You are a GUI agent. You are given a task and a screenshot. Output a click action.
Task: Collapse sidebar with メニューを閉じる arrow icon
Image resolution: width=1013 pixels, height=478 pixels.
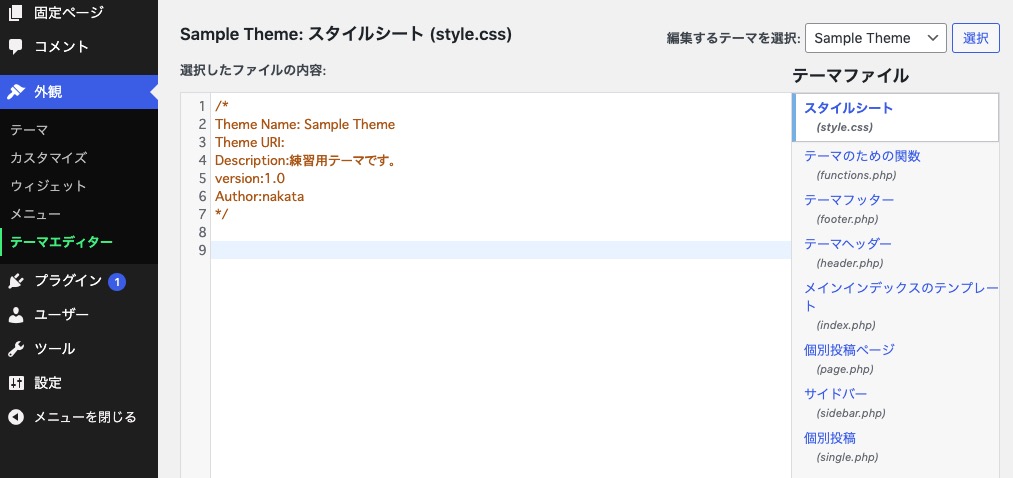pos(16,417)
